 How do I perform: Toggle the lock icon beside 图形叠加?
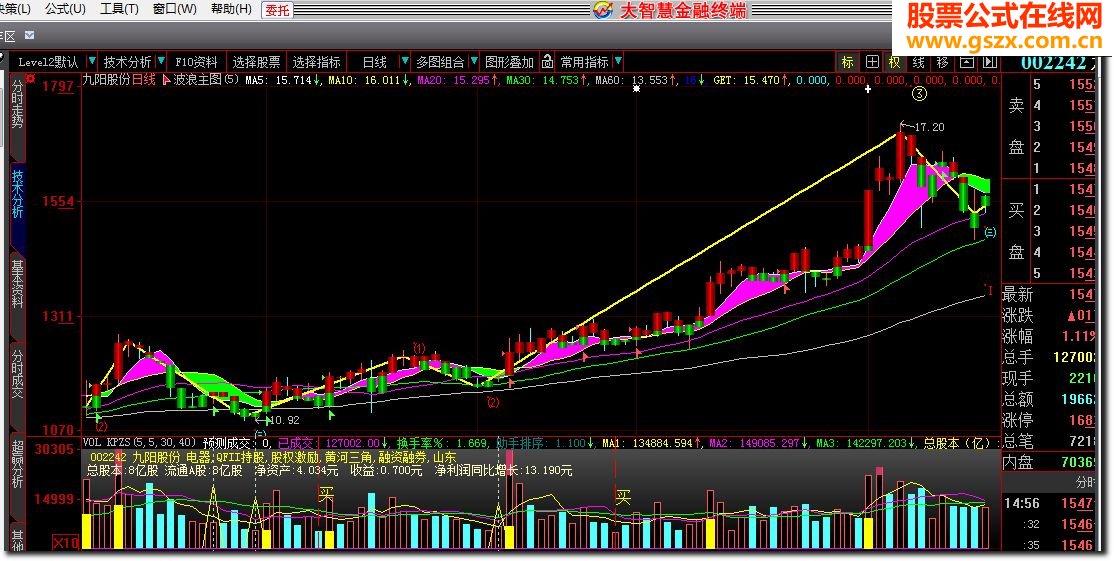[x=547, y=62]
